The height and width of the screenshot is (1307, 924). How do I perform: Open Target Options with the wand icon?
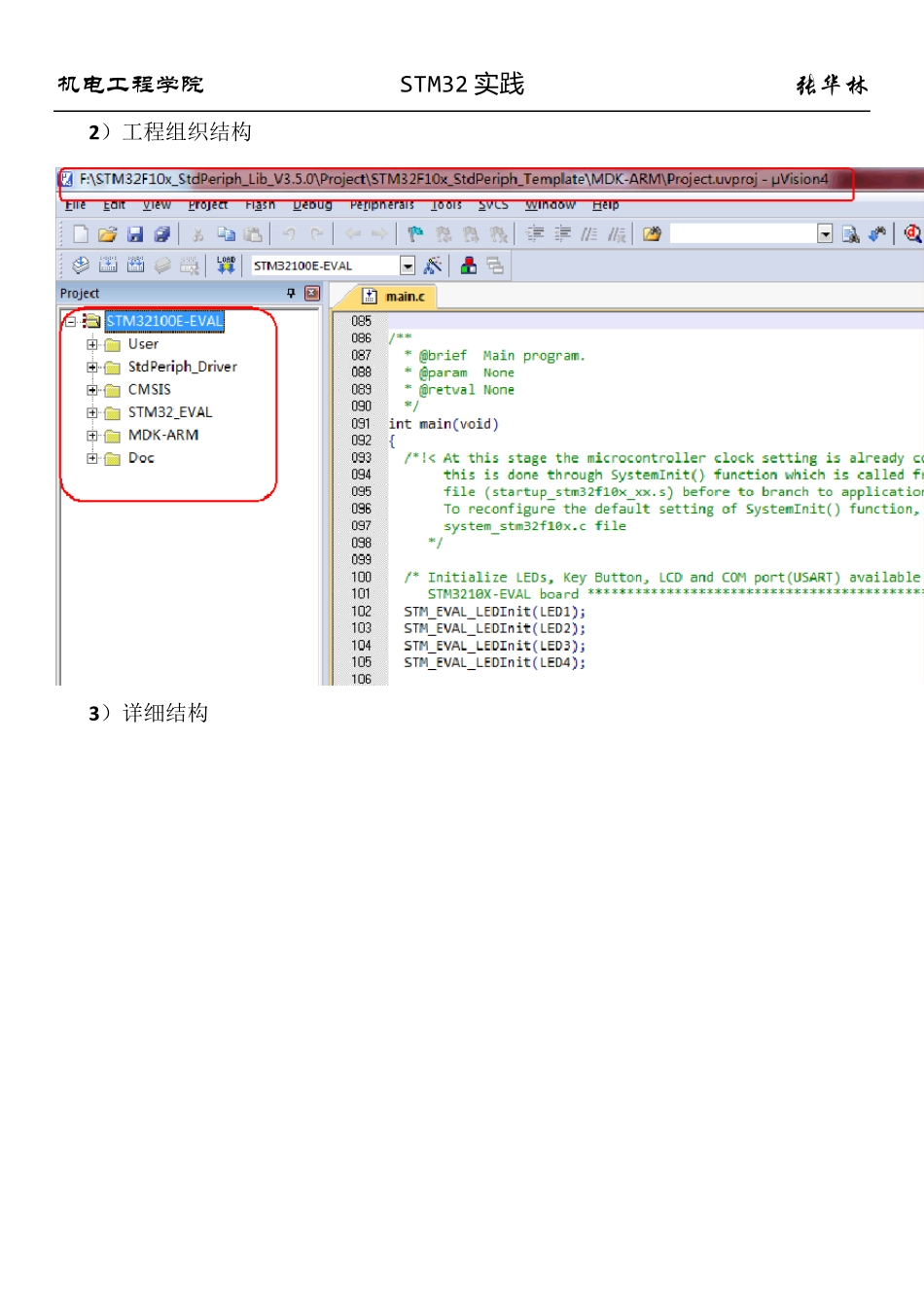click(433, 265)
